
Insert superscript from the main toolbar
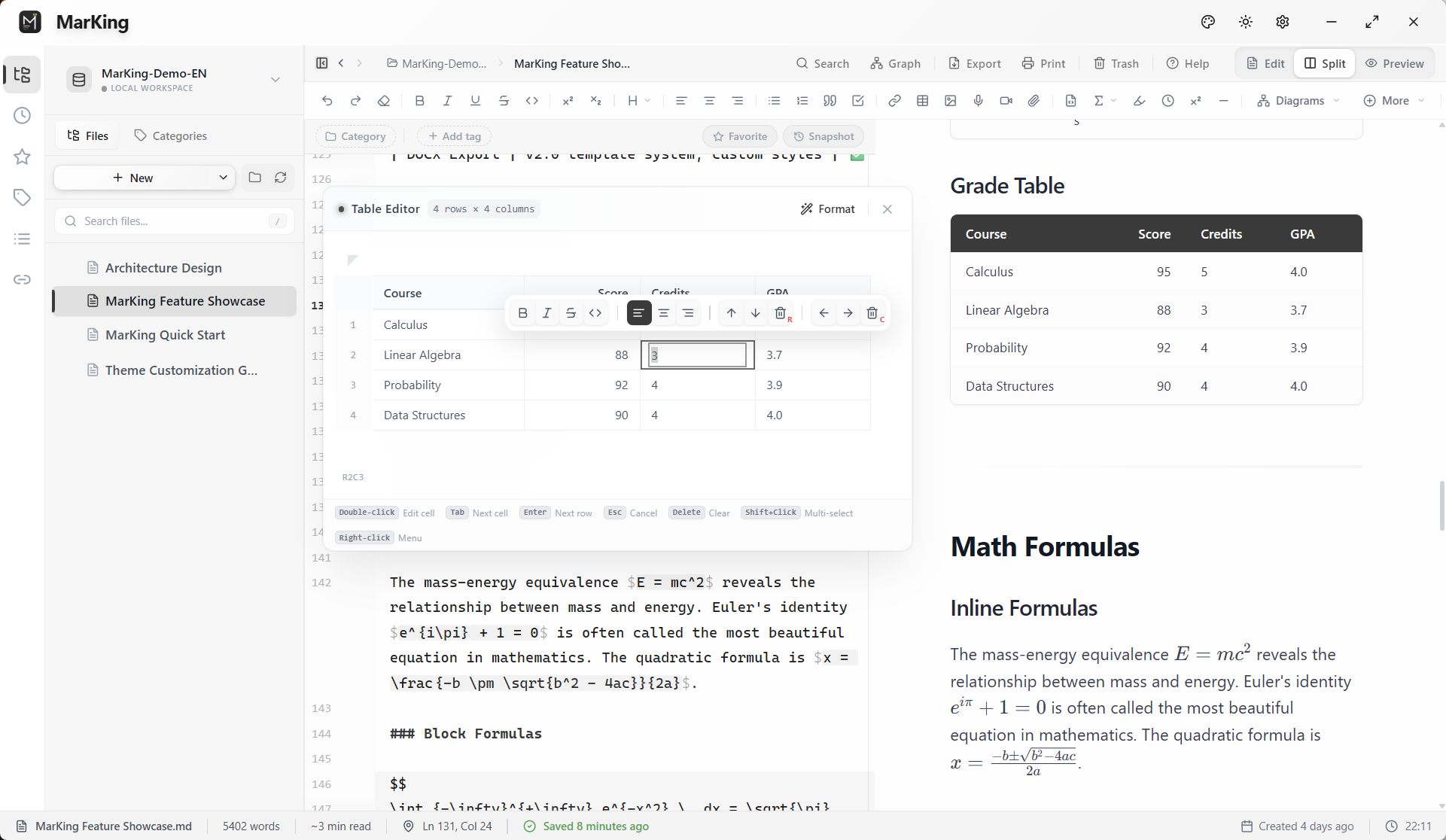point(568,101)
